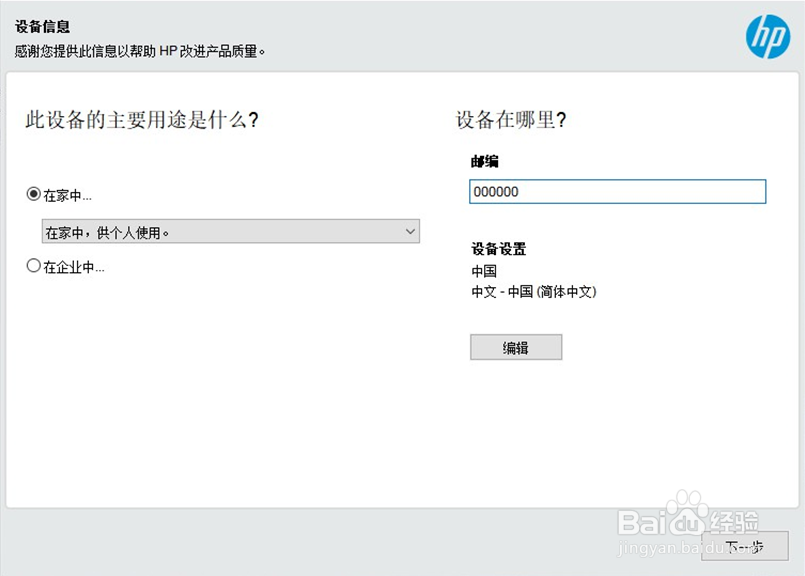Image resolution: width=805 pixels, height=576 pixels.
Task: Click the 下一步 button to continue
Action: [743, 546]
